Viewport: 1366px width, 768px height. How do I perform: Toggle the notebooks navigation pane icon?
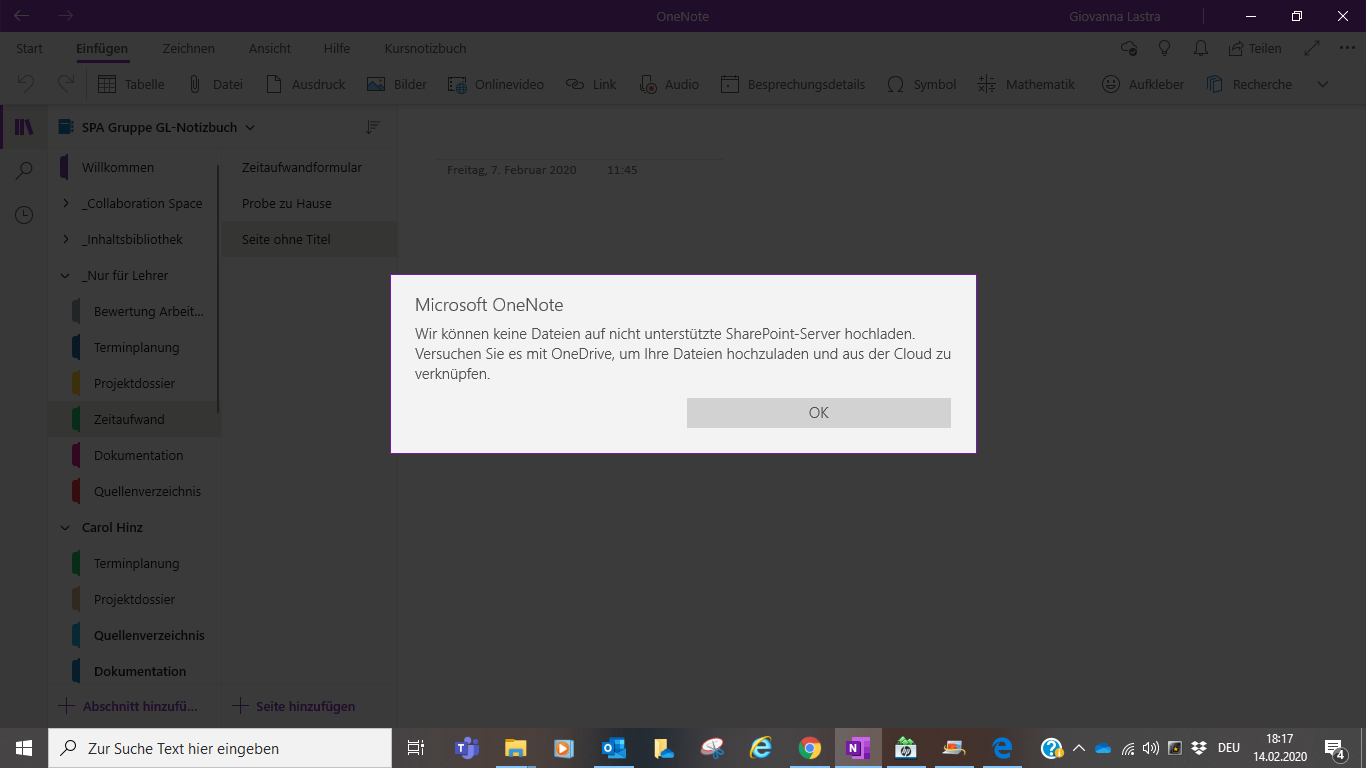pyautogui.click(x=24, y=127)
